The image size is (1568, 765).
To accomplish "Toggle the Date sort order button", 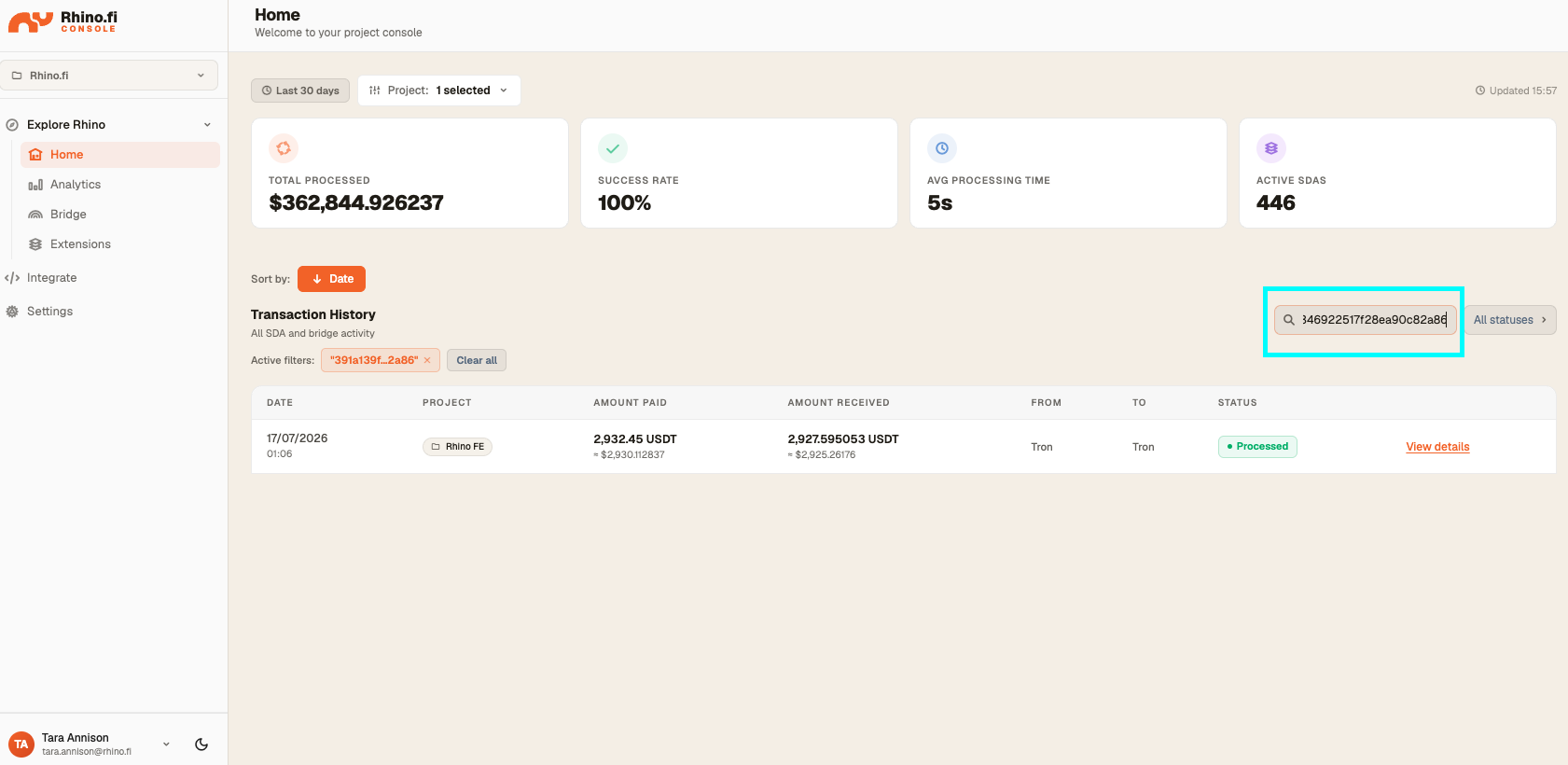I will (x=331, y=279).
